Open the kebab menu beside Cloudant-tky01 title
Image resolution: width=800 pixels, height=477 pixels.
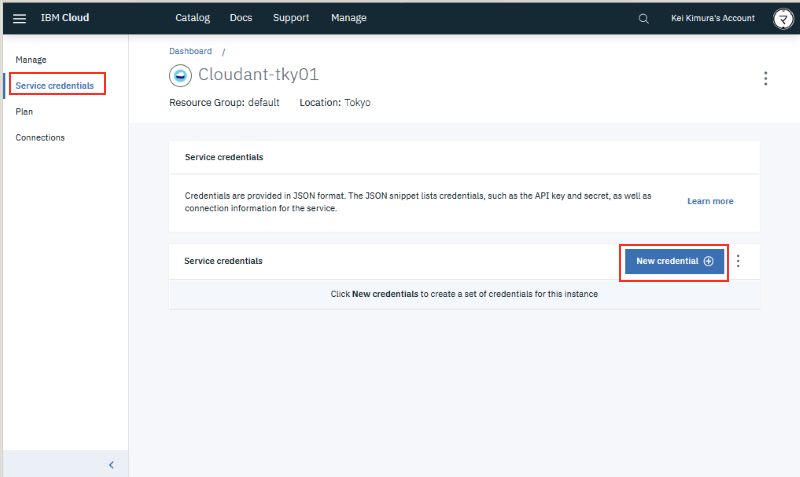[765, 78]
